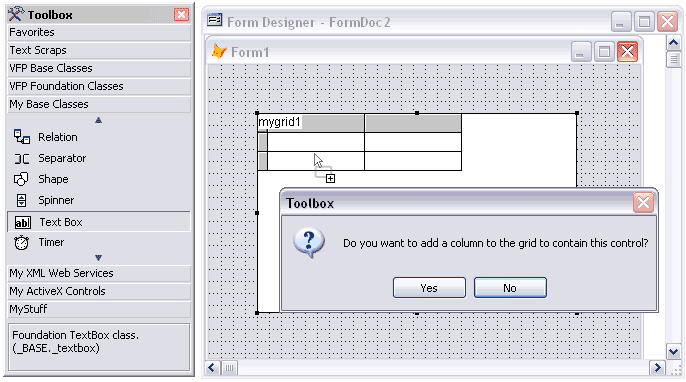Screen dimensions: 686x382
Task: Open the My ActiveX Controls category
Action: point(99,291)
